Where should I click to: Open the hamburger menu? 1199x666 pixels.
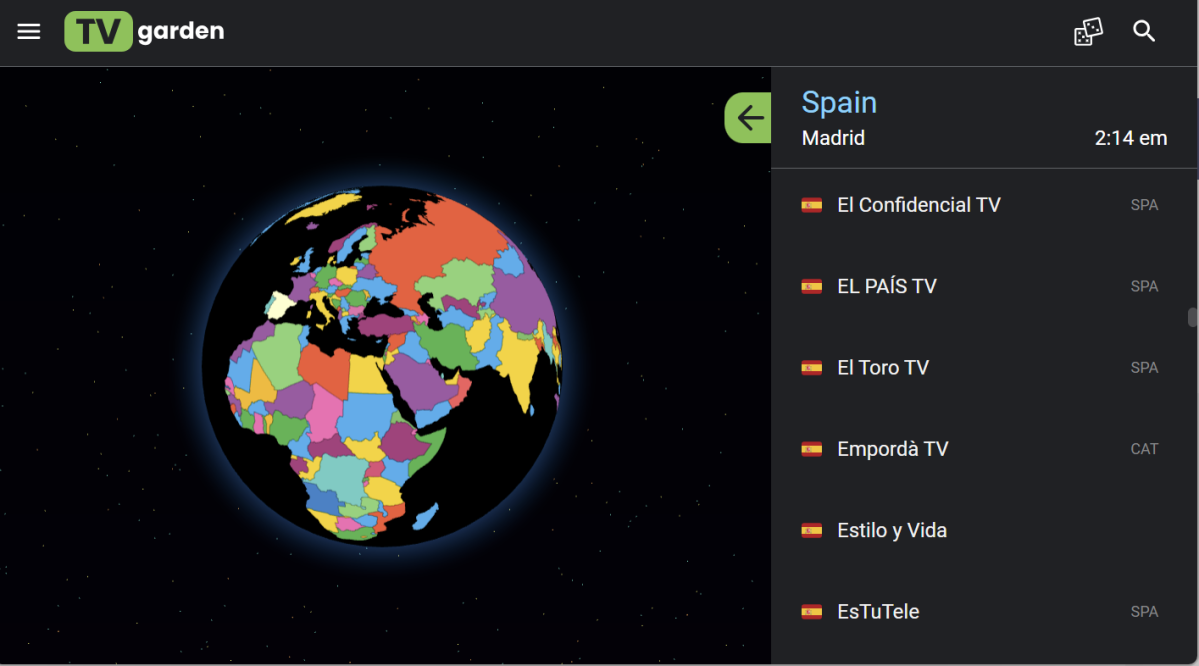[x=29, y=32]
